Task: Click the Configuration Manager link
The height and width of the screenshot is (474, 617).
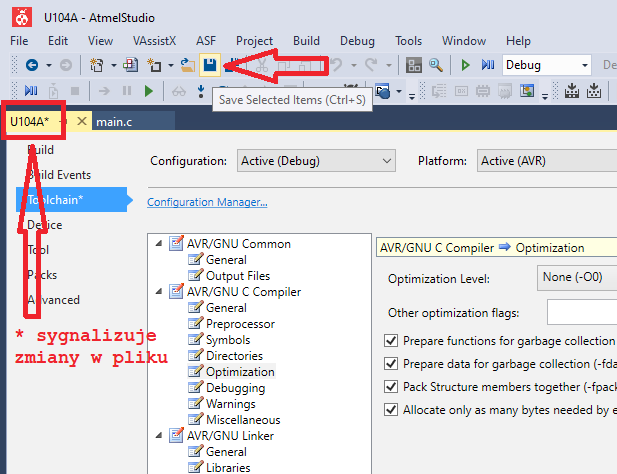Action: (x=207, y=202)
